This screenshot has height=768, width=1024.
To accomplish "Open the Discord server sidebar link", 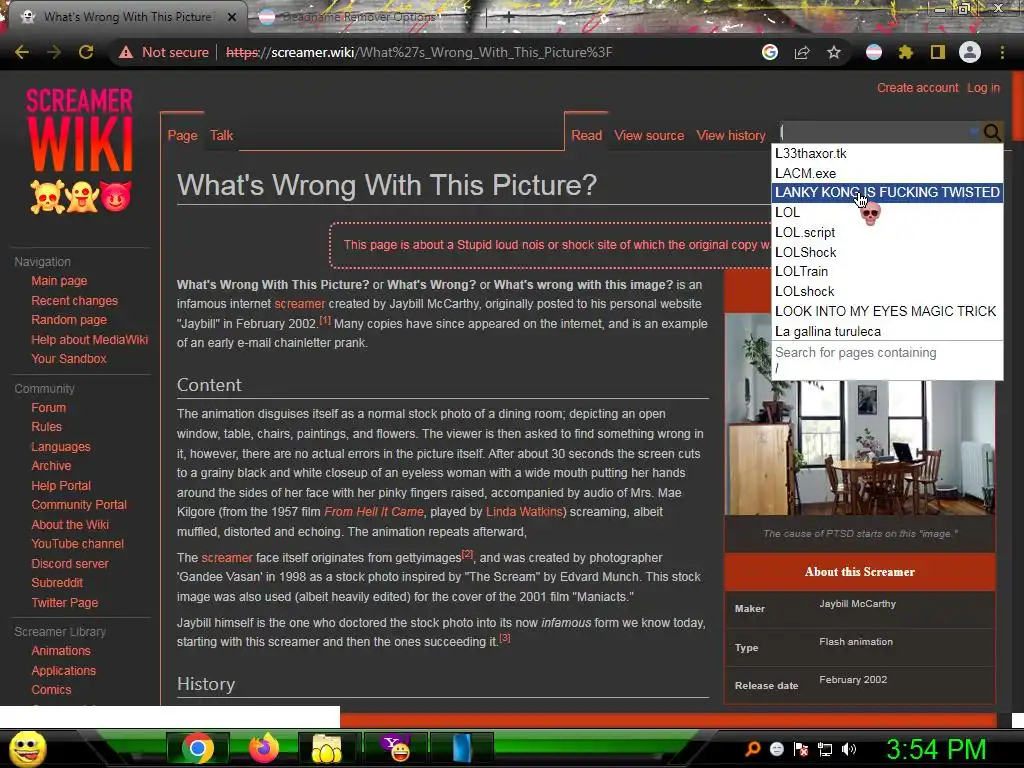I will point(70,564).
